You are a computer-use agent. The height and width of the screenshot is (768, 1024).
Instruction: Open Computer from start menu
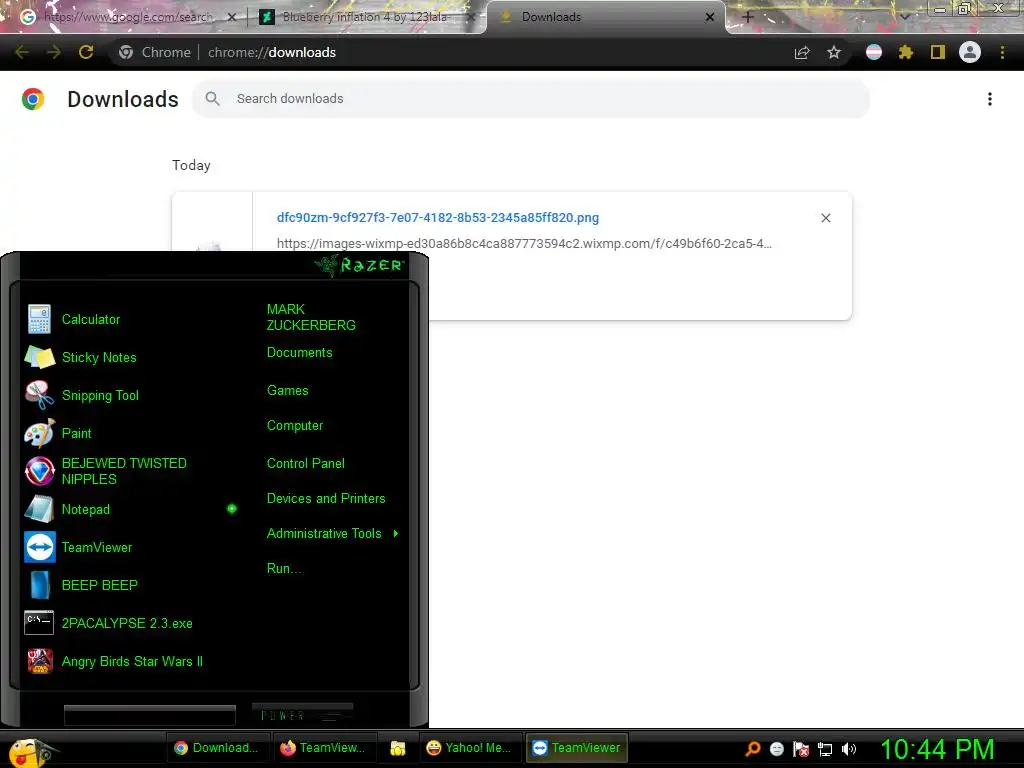pos(295,426)
